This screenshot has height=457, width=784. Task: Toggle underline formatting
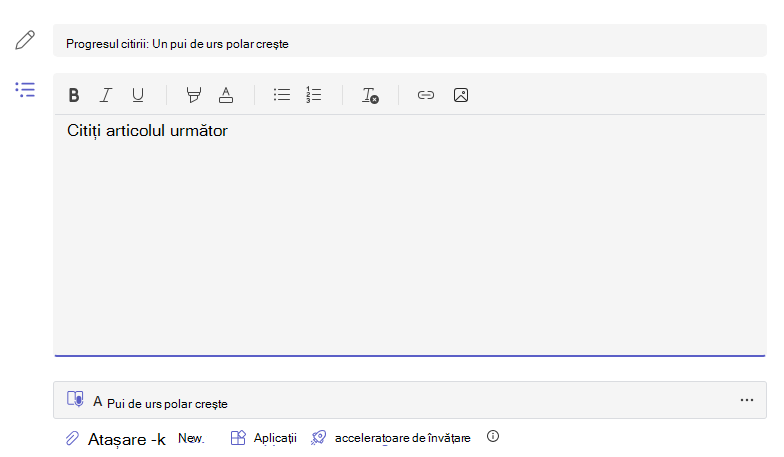point(138,95)
